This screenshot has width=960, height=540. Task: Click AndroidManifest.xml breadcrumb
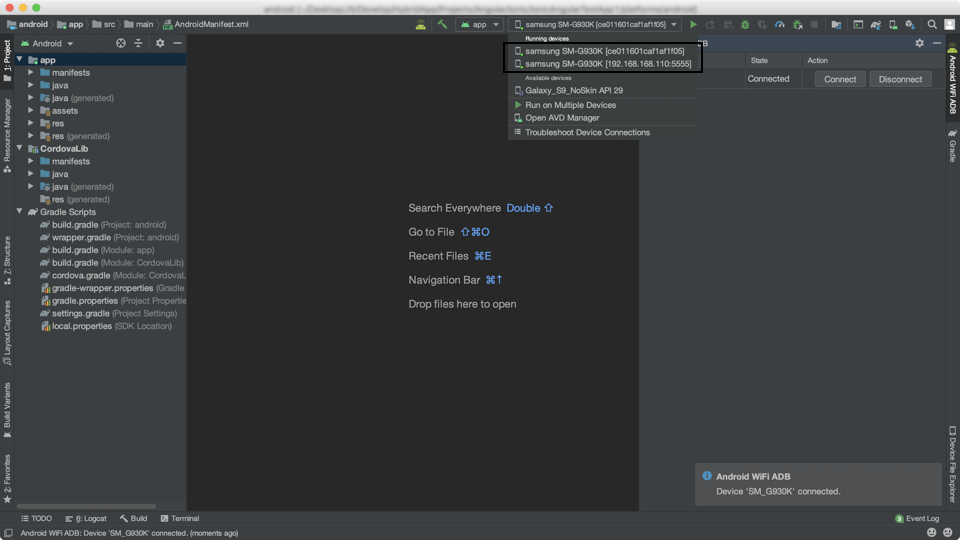pos(206,24)
